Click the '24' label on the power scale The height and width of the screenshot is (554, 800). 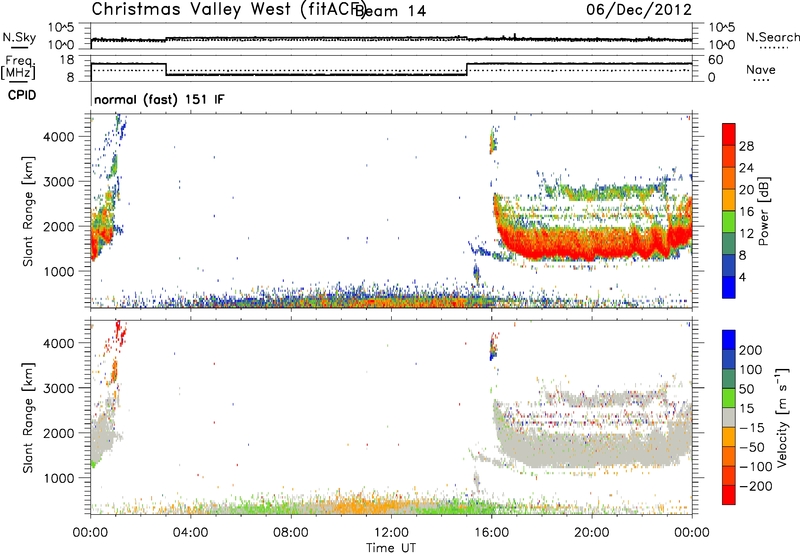[x=746, y=168]
